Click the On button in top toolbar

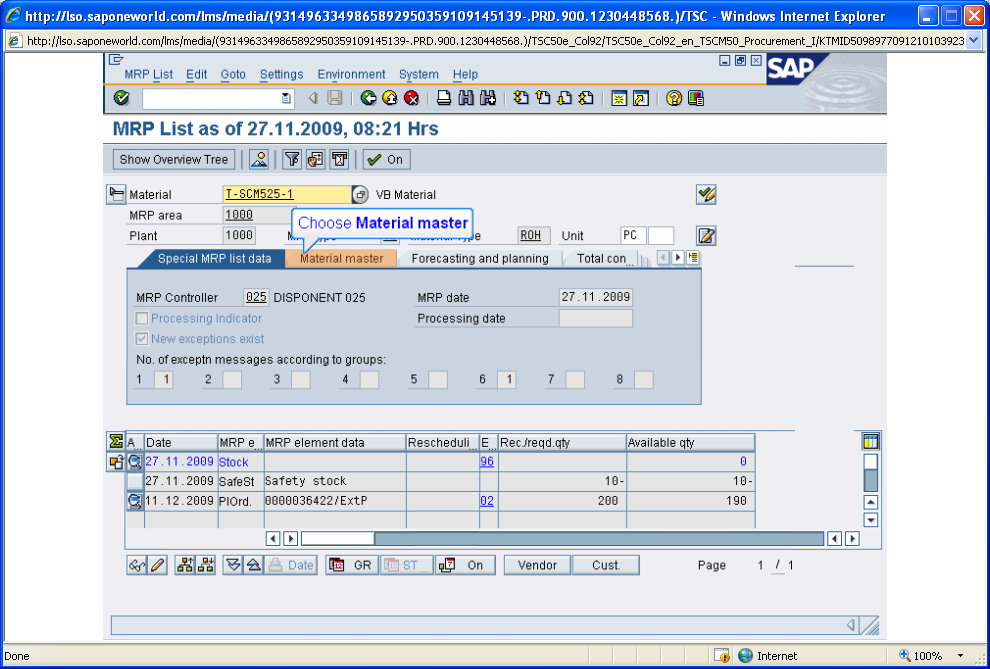[x=387, y=159]
